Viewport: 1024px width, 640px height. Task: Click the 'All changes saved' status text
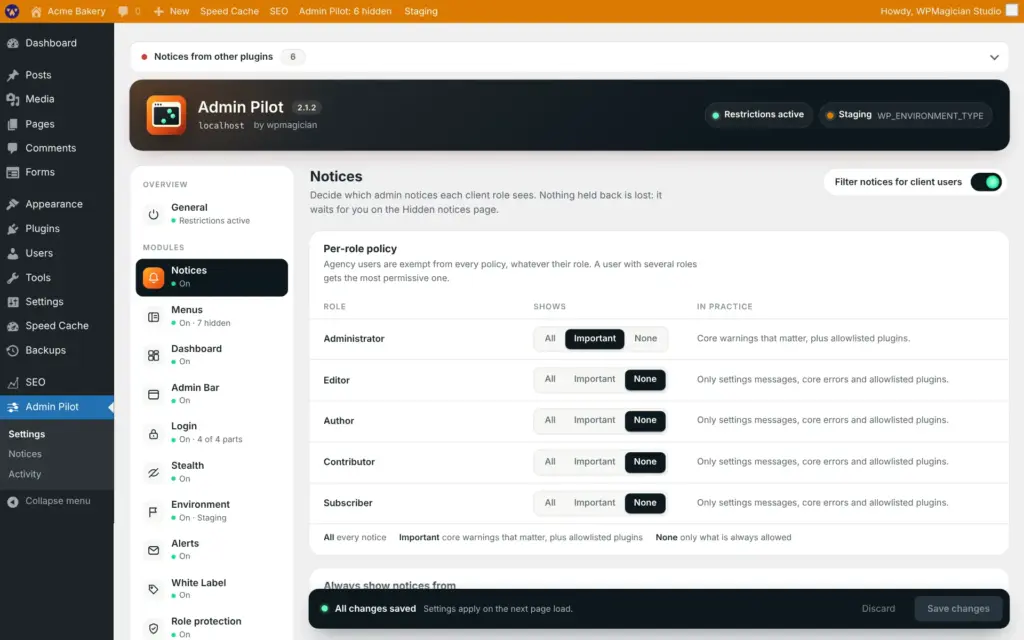coord(375,609)
